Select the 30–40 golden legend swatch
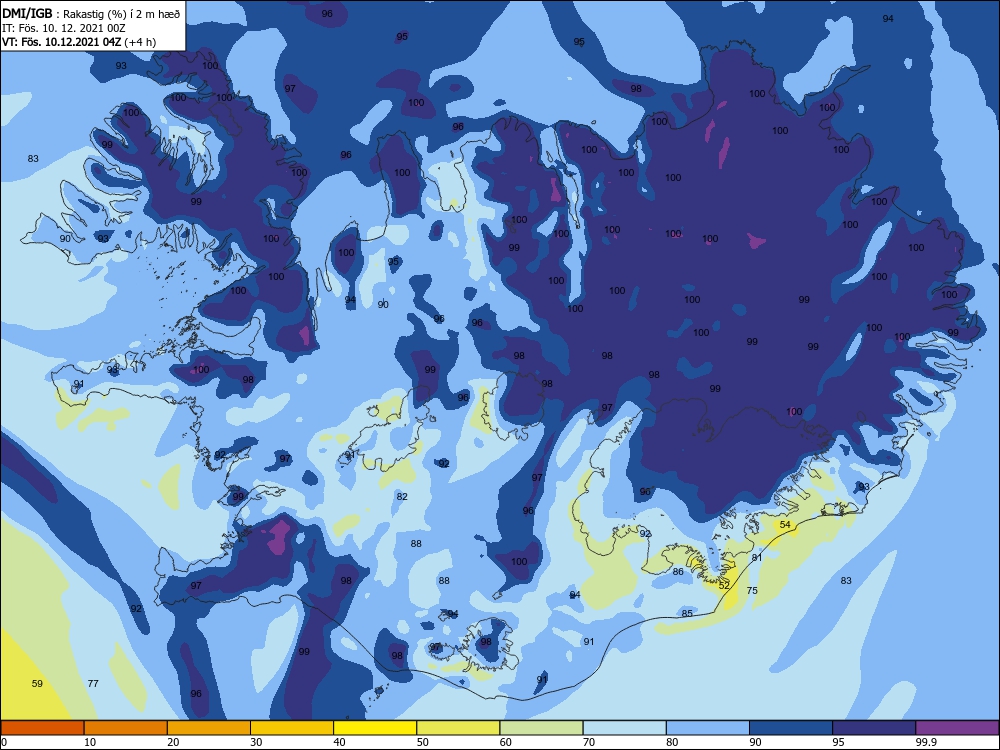1000x750 pixels. pyautogui.click(x=292, y=728)
